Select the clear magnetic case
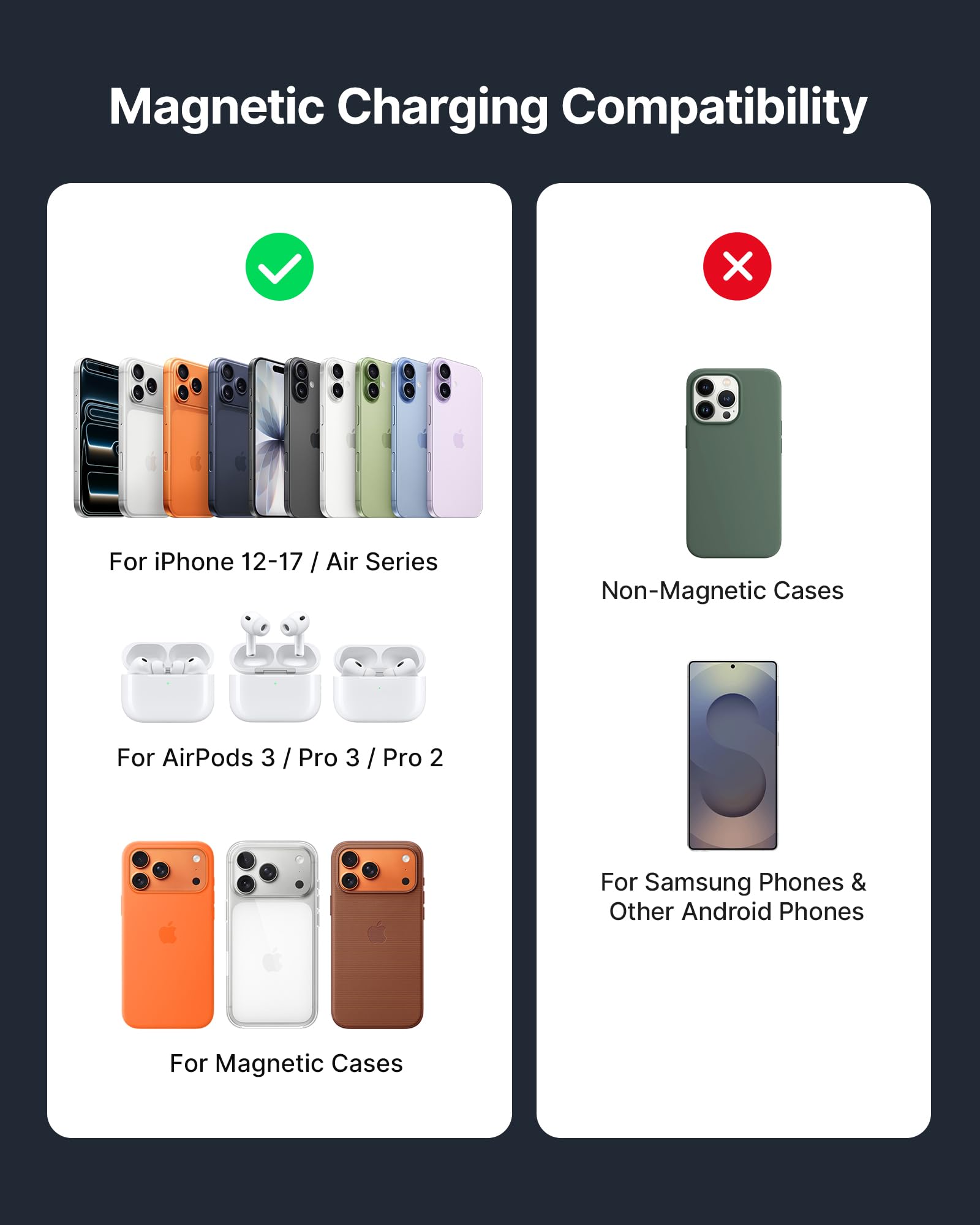Image resolution: width=980 pixels, height=1225 pixels. pyautogui.click(x=272, y=935)
